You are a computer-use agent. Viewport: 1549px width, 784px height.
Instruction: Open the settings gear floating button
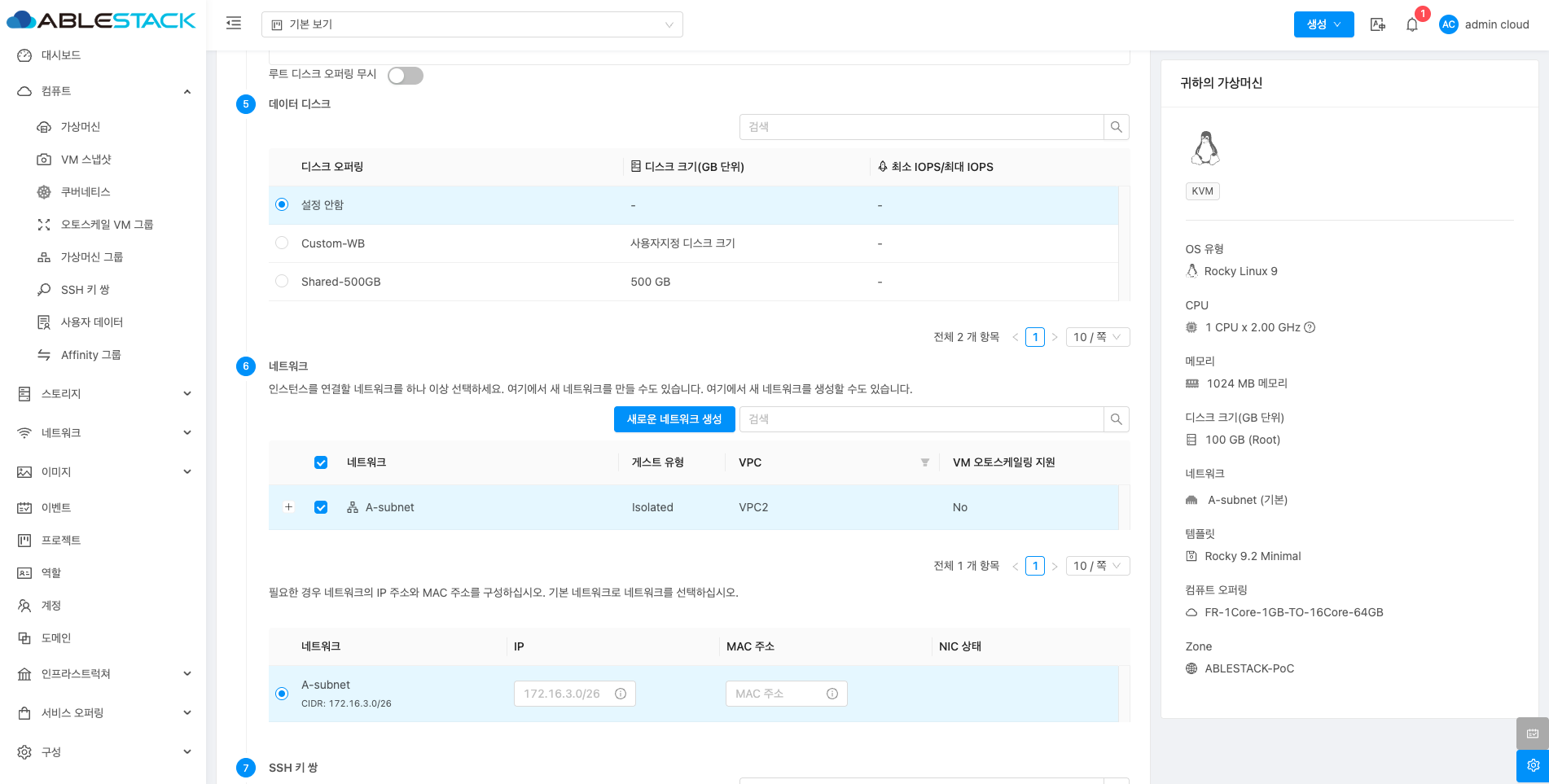point(1532,765)
